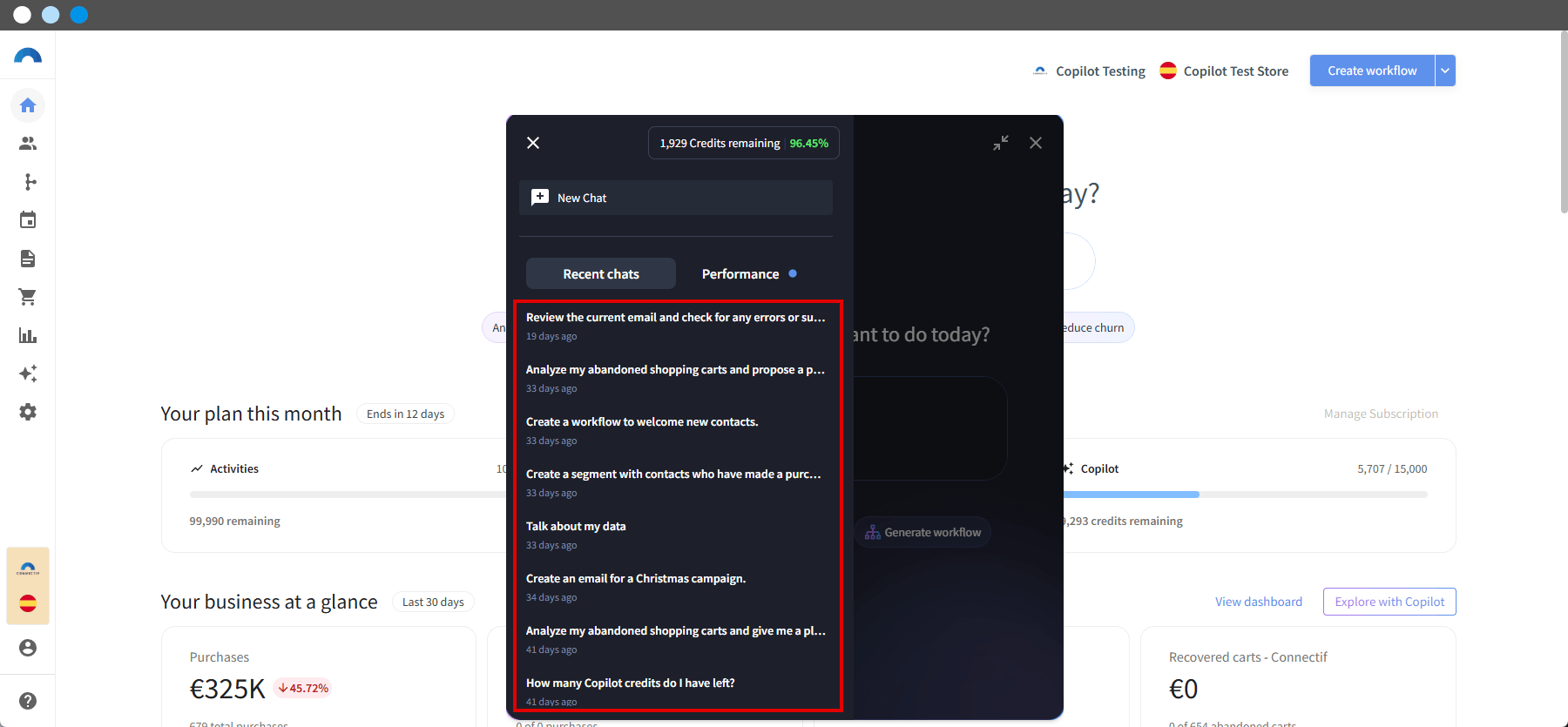
Task: Open the Copilot sparkle icon
Action: click(x=28, y=374)
